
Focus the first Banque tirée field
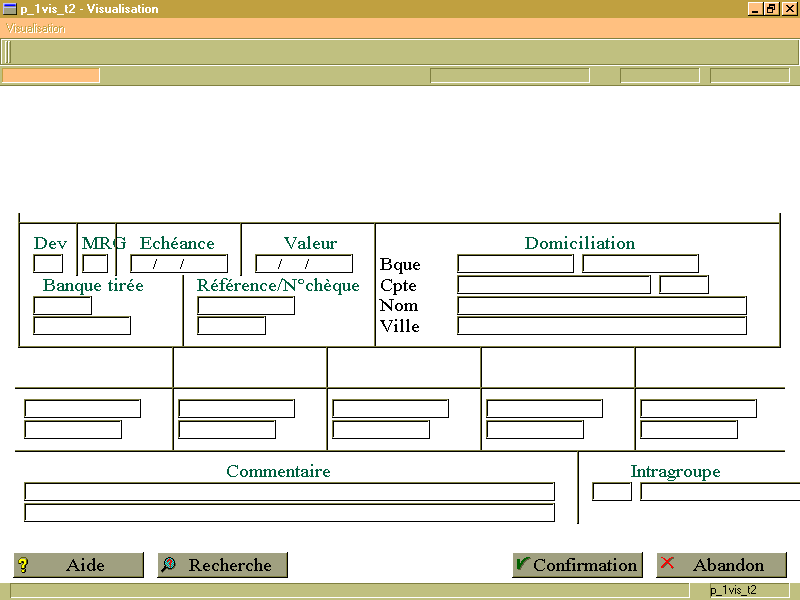pyautogui.click(x=62, y=306)
